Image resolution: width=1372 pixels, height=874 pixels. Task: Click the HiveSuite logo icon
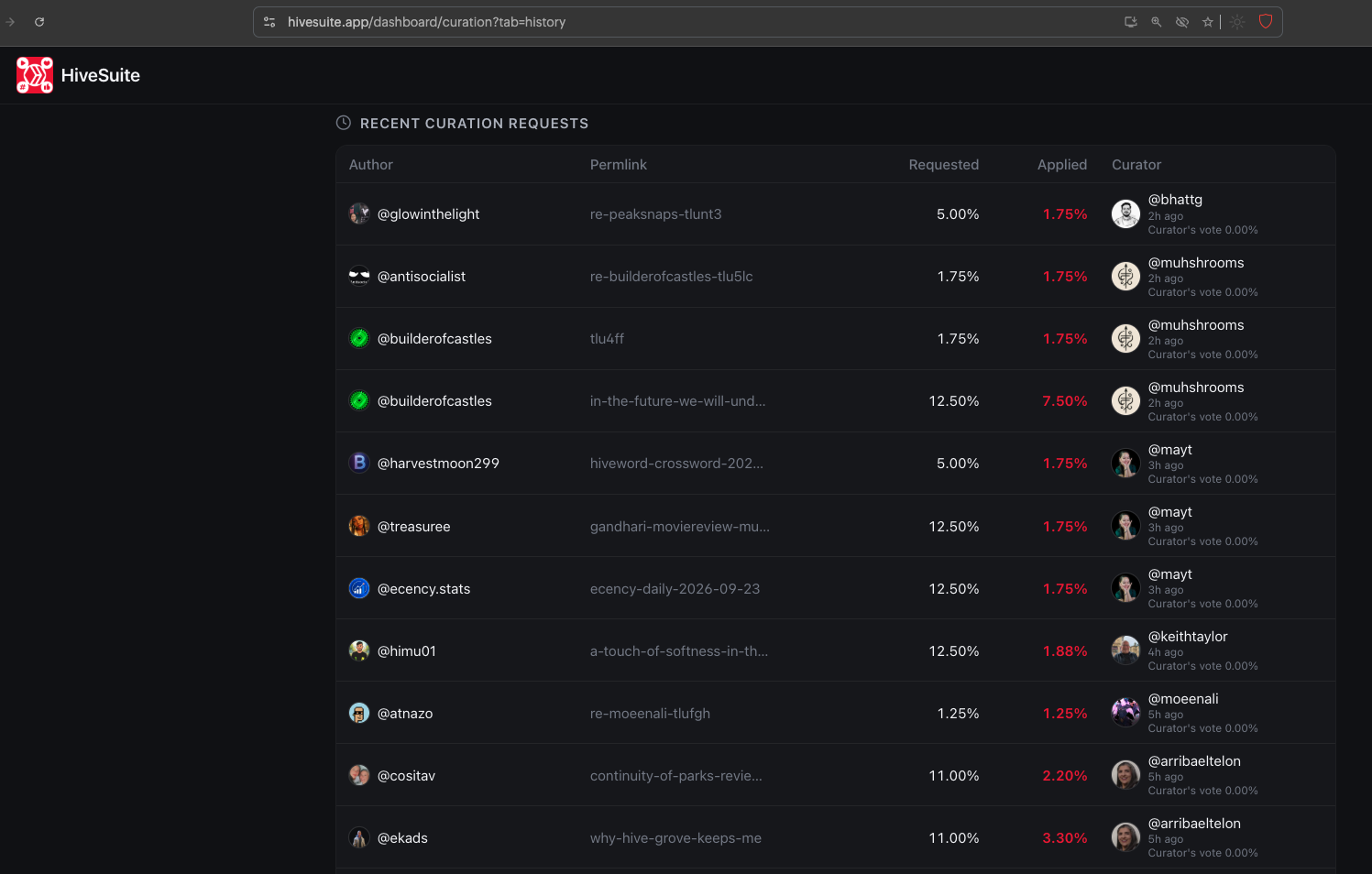pos(35,75)
